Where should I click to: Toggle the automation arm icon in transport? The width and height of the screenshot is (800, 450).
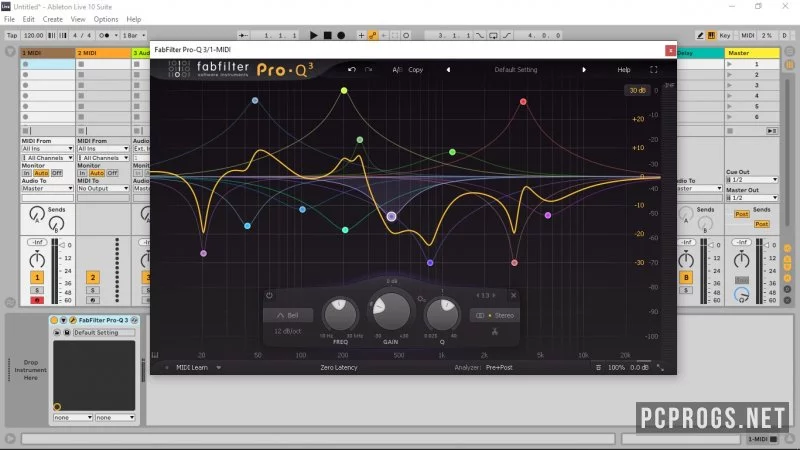tap(373, 35)
